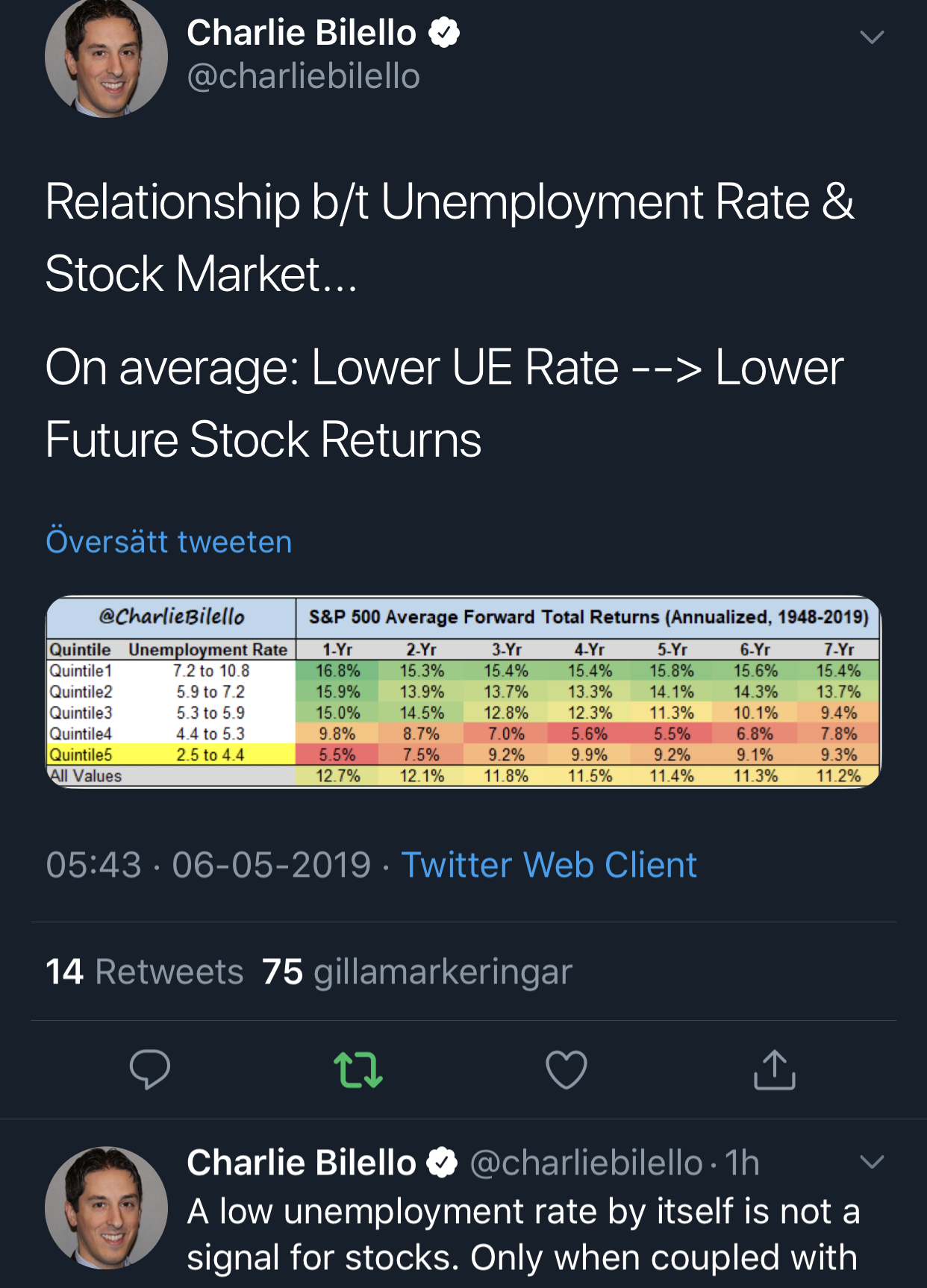Tap the 05:43 · 06-05-2019 timestamp
This screenshot has height=1288, width=927.
(207, 865)
